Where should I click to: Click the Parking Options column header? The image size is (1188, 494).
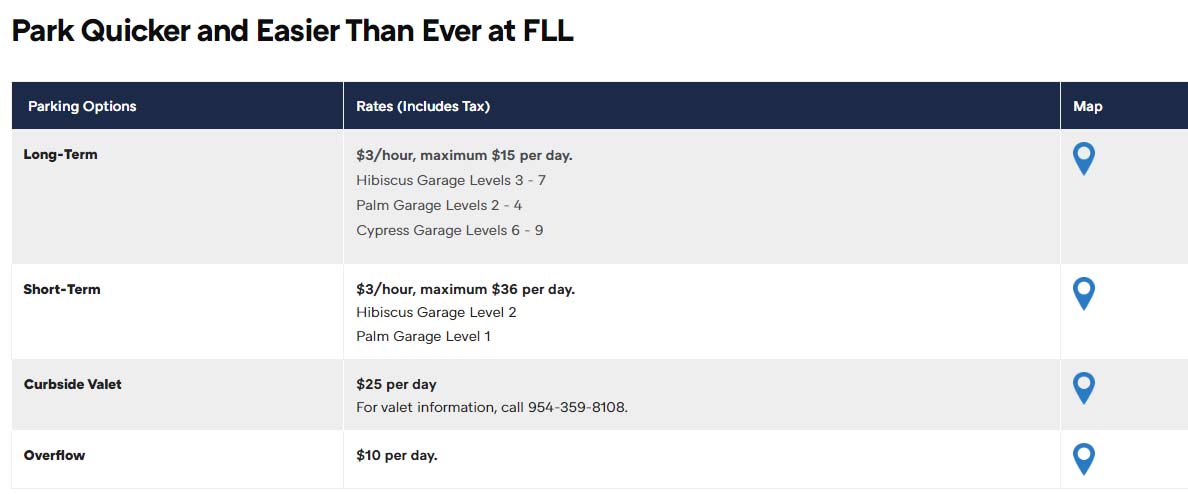82,106
